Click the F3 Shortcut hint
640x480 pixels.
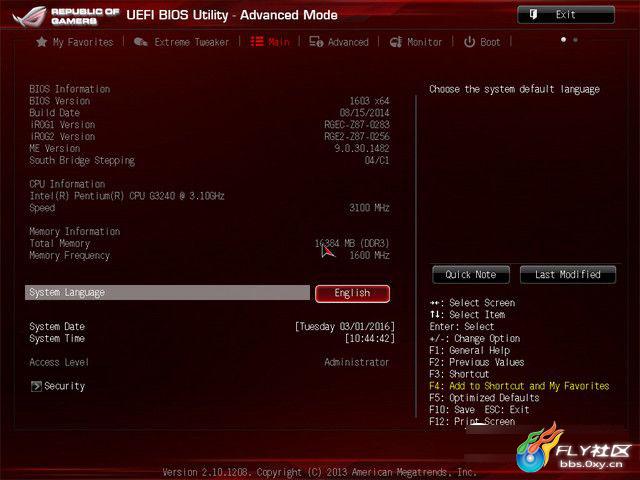(x=459, y=374)
